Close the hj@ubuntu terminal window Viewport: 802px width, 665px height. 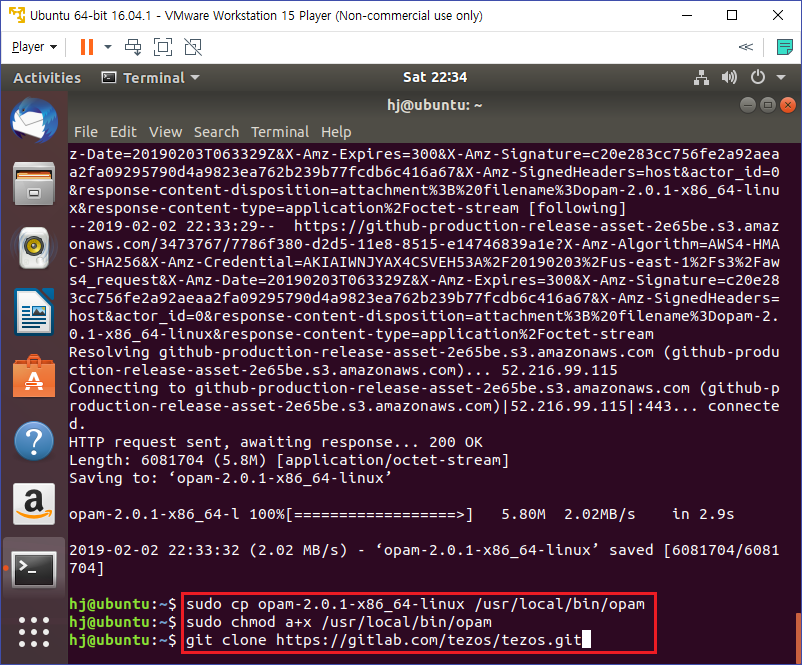(788, 105)
